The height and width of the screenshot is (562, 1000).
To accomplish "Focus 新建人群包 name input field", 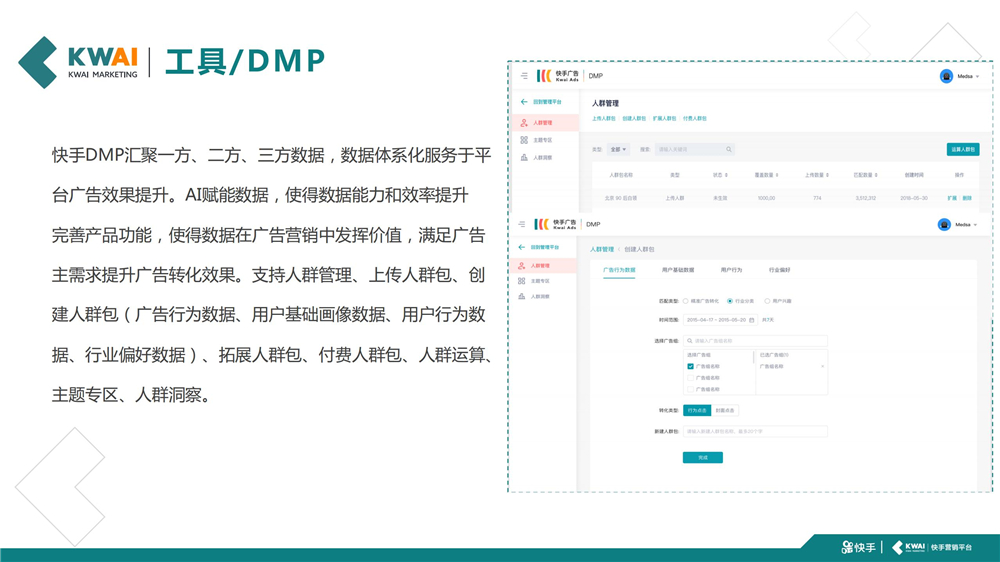I will (755, 432).
